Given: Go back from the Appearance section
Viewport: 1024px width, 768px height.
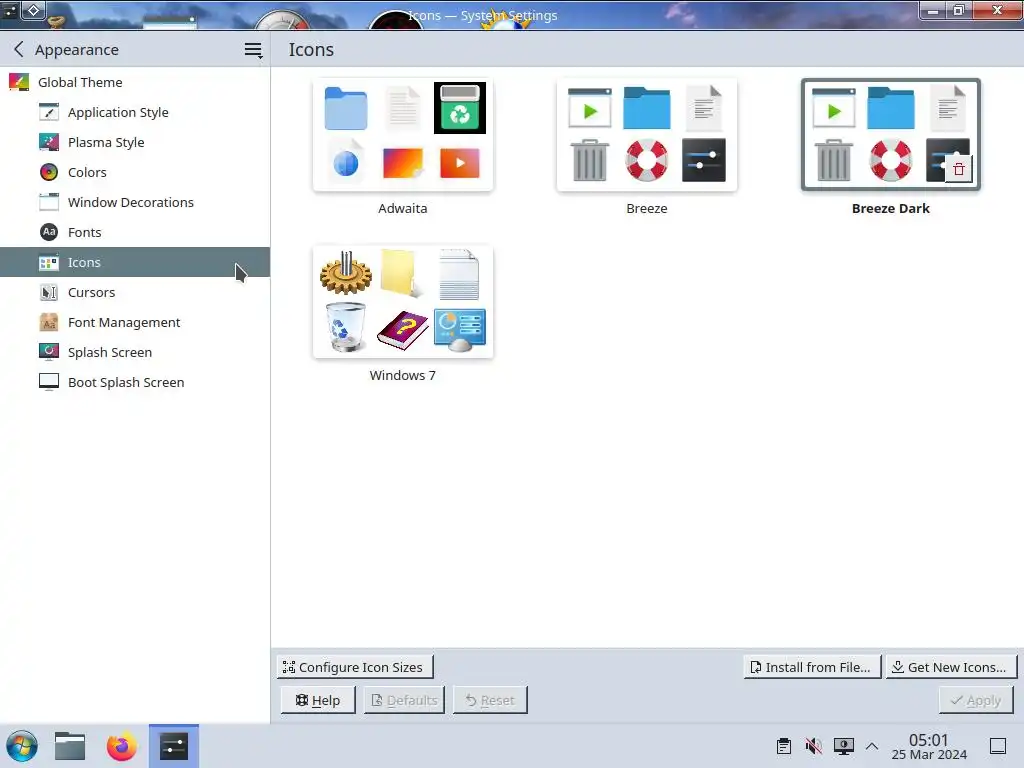Looking at the screenshot, I should (19, 49).
